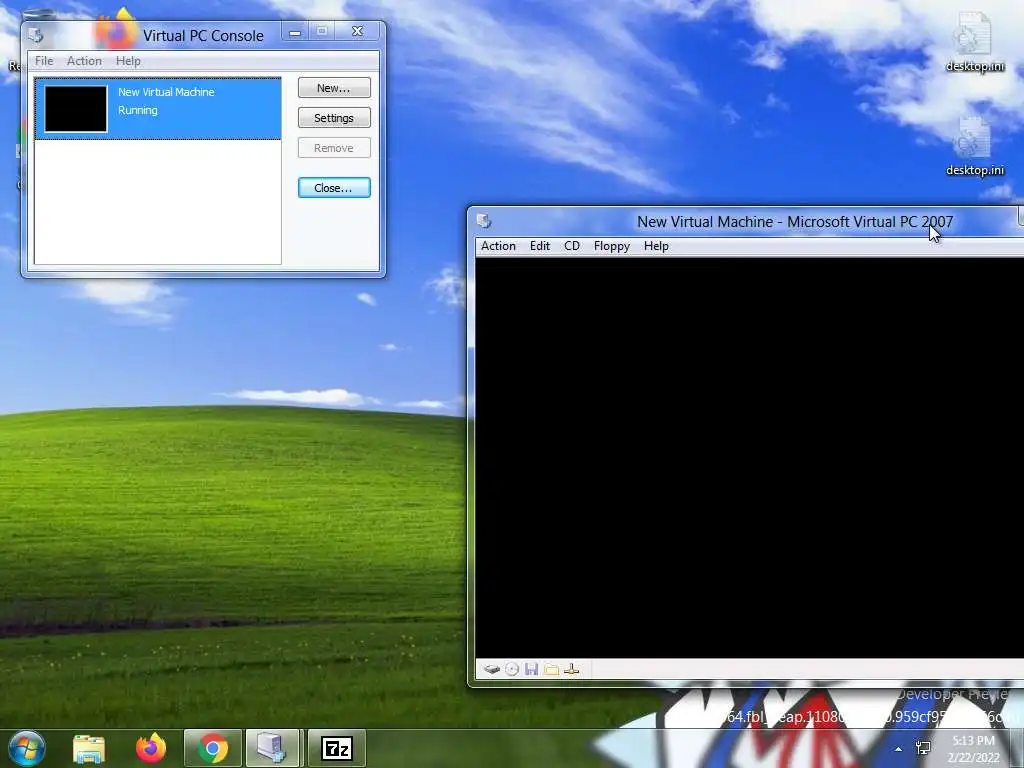Switch to Chrome in the taskbar

click(213, 748)
